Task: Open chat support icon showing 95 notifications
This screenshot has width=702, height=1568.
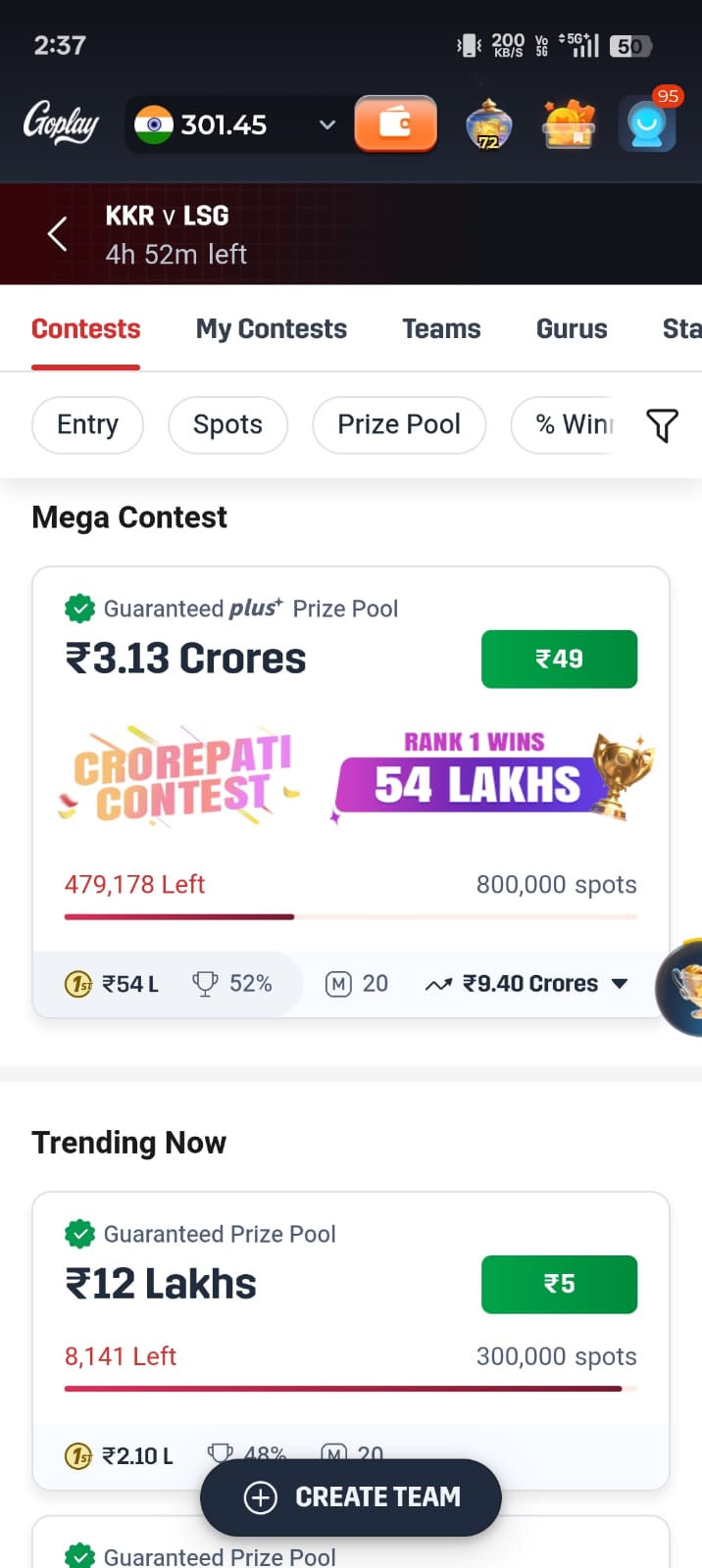Action: 647,124
